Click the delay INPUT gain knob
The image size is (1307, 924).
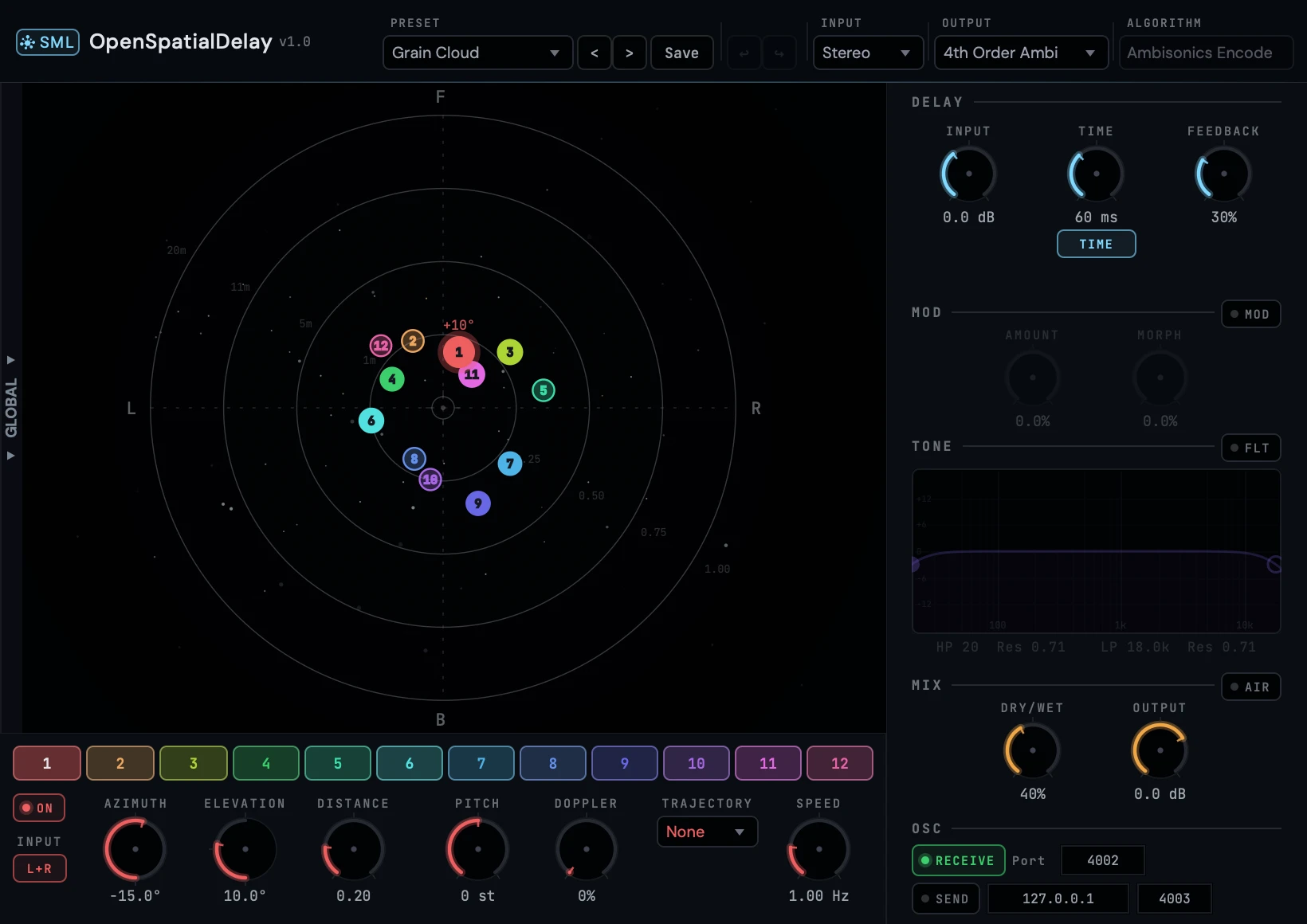click(x=969, y=174)
